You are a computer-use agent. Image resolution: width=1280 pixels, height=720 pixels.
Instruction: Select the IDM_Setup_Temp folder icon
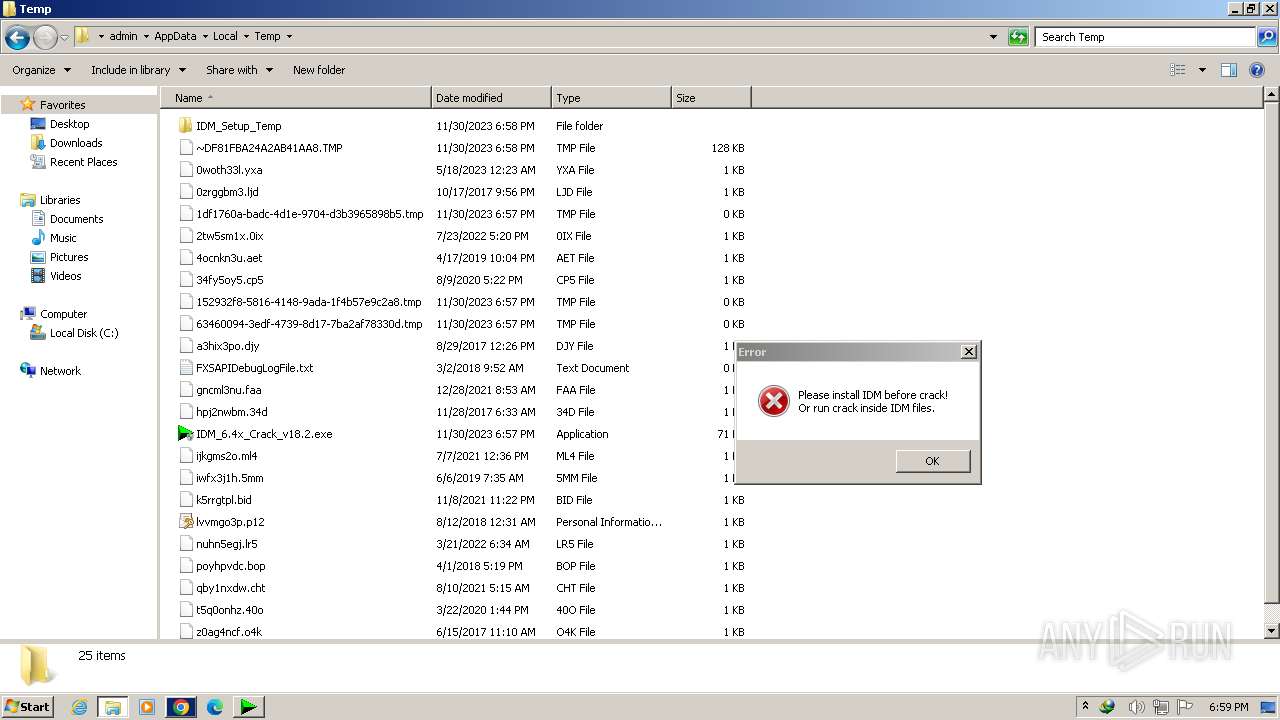pos(185,126)
